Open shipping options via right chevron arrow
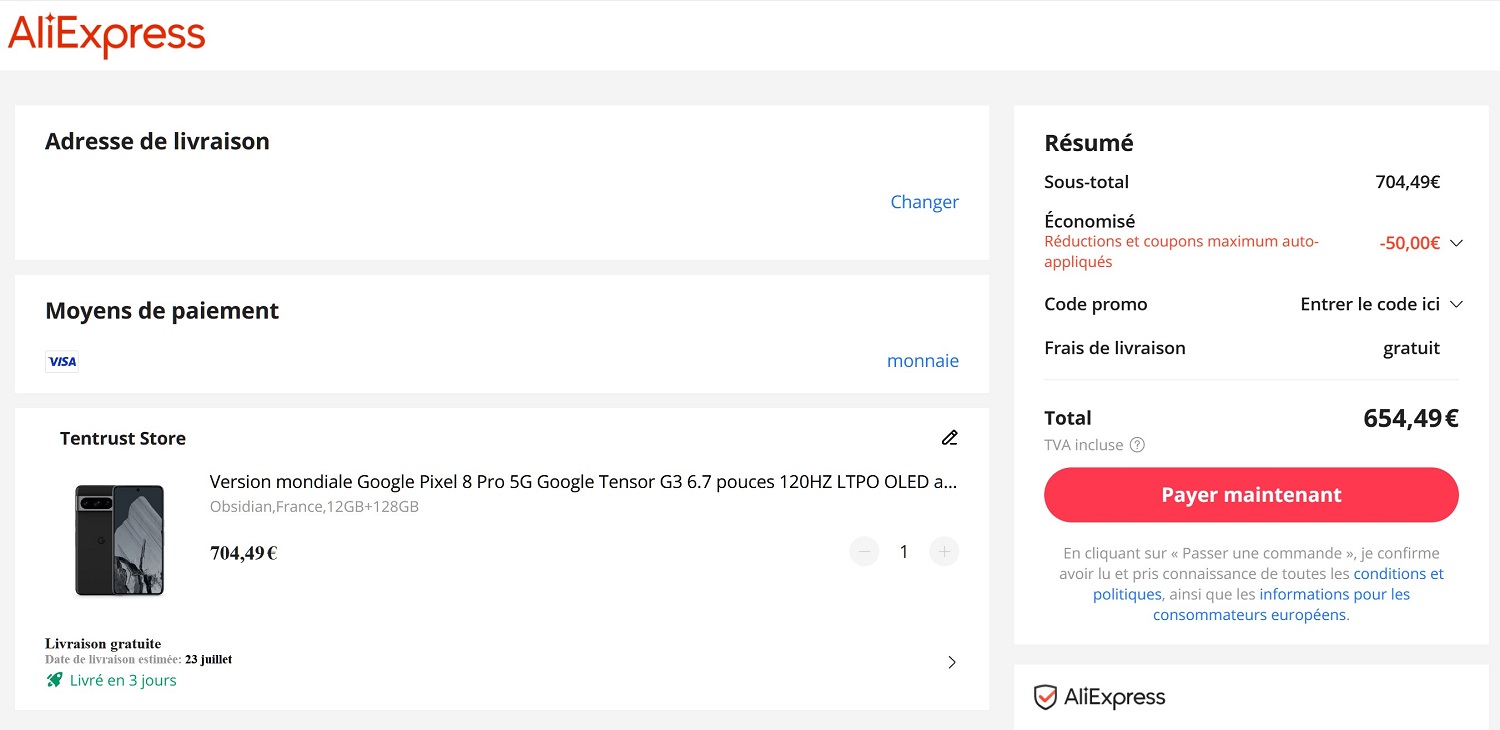The width and height of the screenshot is (1500, 730). coord(951,662)
